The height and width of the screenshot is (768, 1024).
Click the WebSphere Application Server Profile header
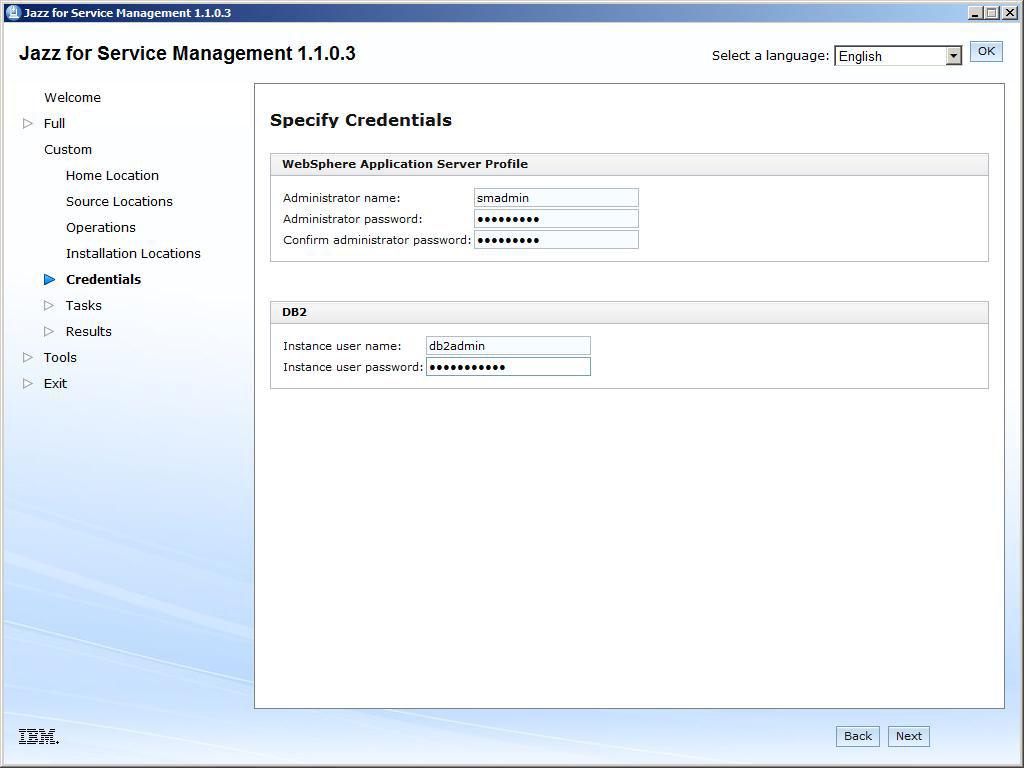click(630, 165)
